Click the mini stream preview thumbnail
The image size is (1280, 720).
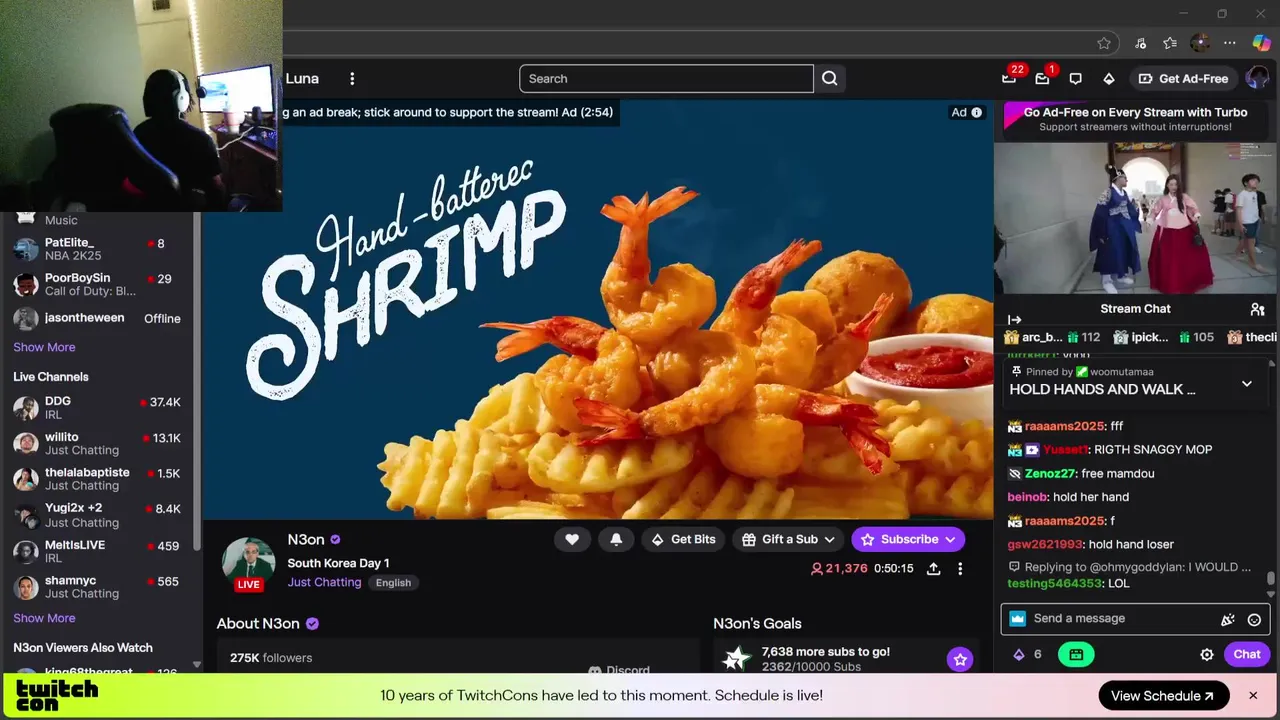(1136, 218)
